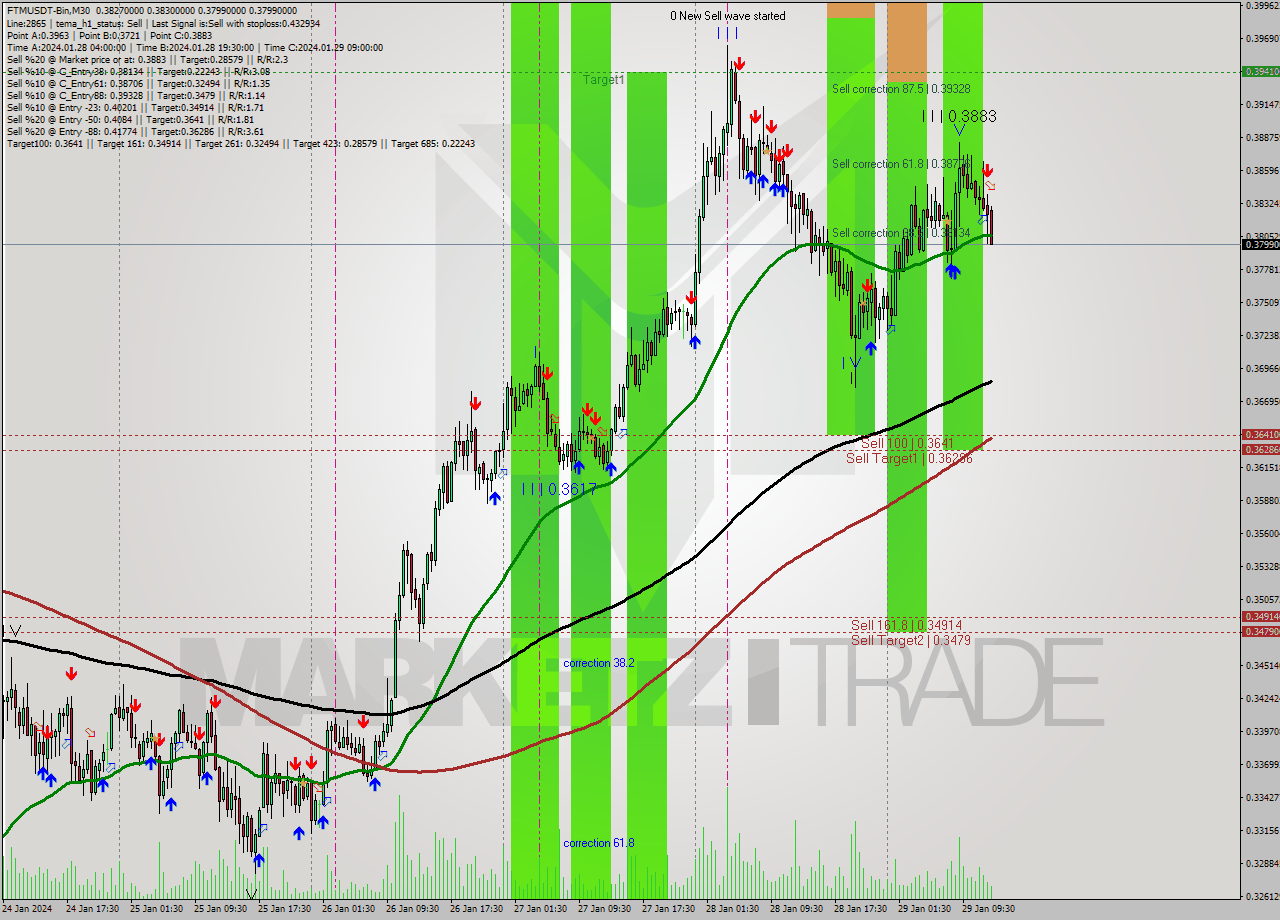Click the '26 Jan 01:30' time axis label
This screenshot has width=1280, height=920.
click(x=348, y=909)
